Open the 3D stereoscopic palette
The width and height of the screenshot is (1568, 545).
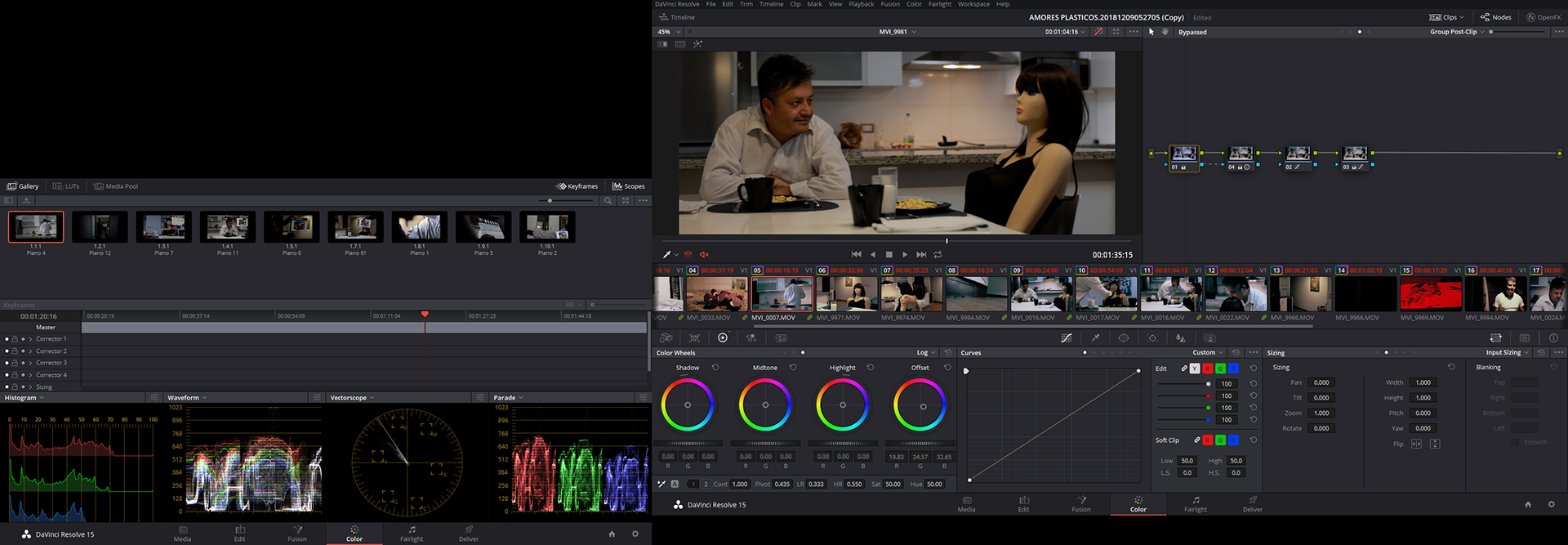click(1524, 337)
